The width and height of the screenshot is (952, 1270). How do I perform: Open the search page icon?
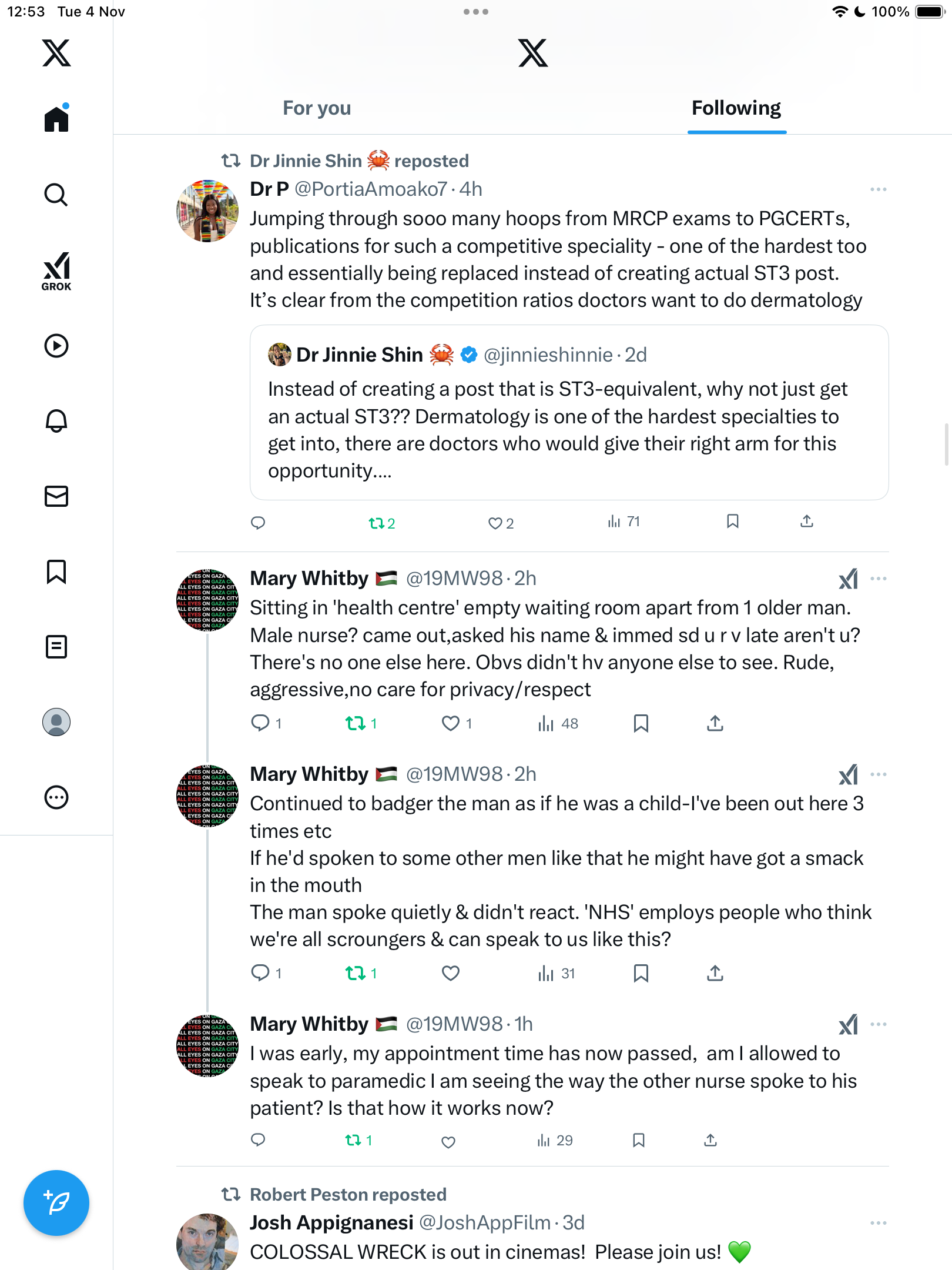(56, 195)
